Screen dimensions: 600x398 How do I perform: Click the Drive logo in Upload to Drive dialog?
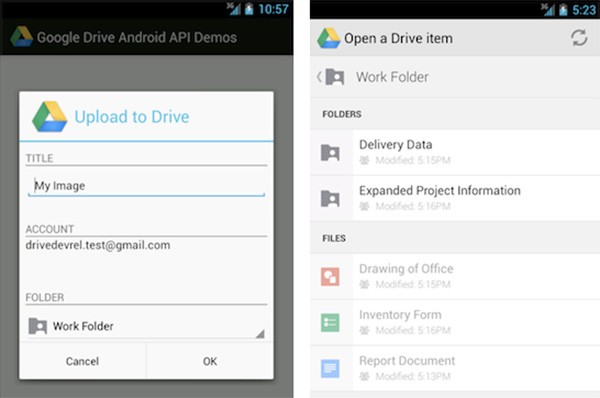pos(50,117)
